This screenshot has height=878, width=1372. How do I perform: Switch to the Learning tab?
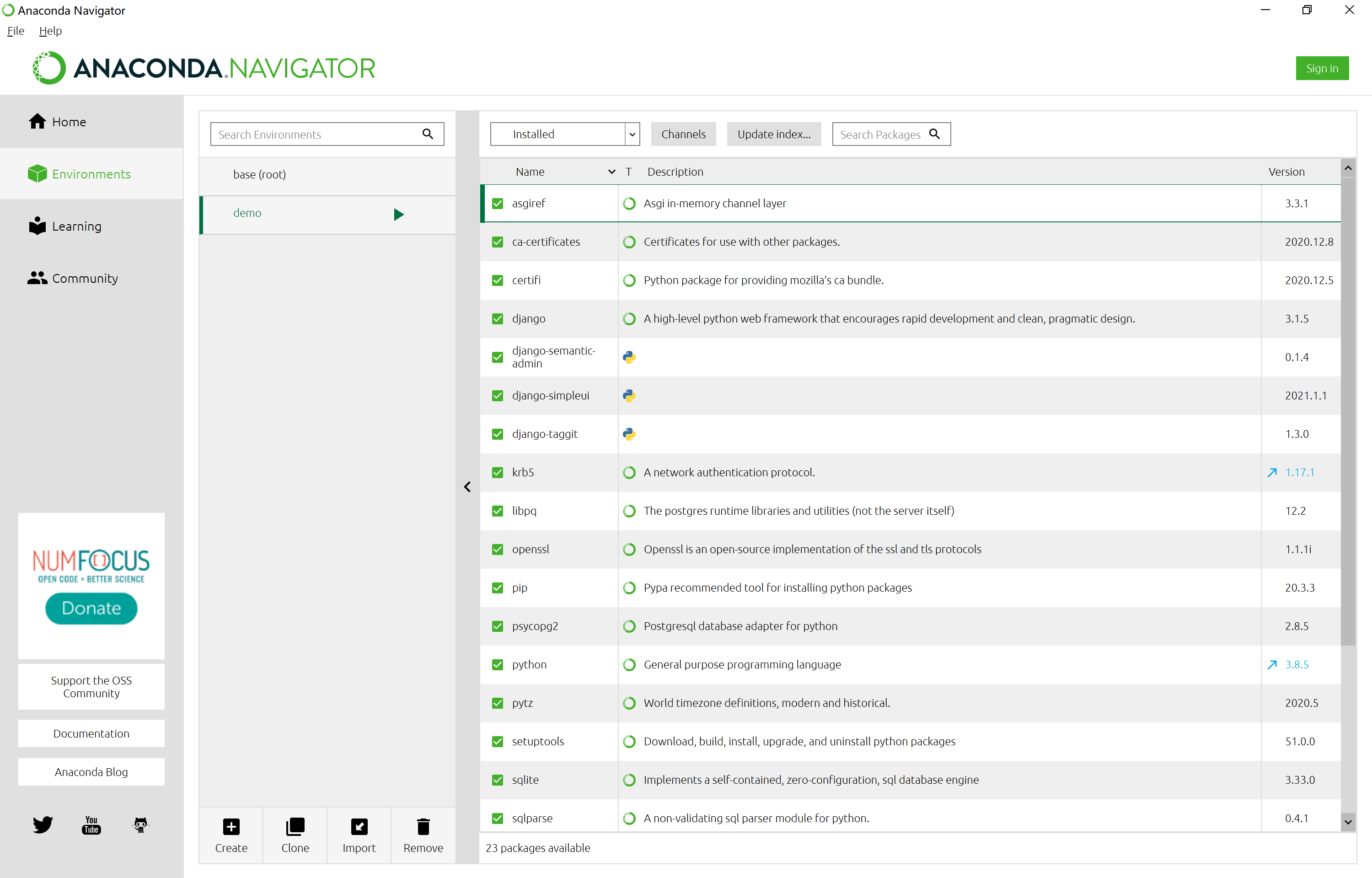[x=76, y=226]
